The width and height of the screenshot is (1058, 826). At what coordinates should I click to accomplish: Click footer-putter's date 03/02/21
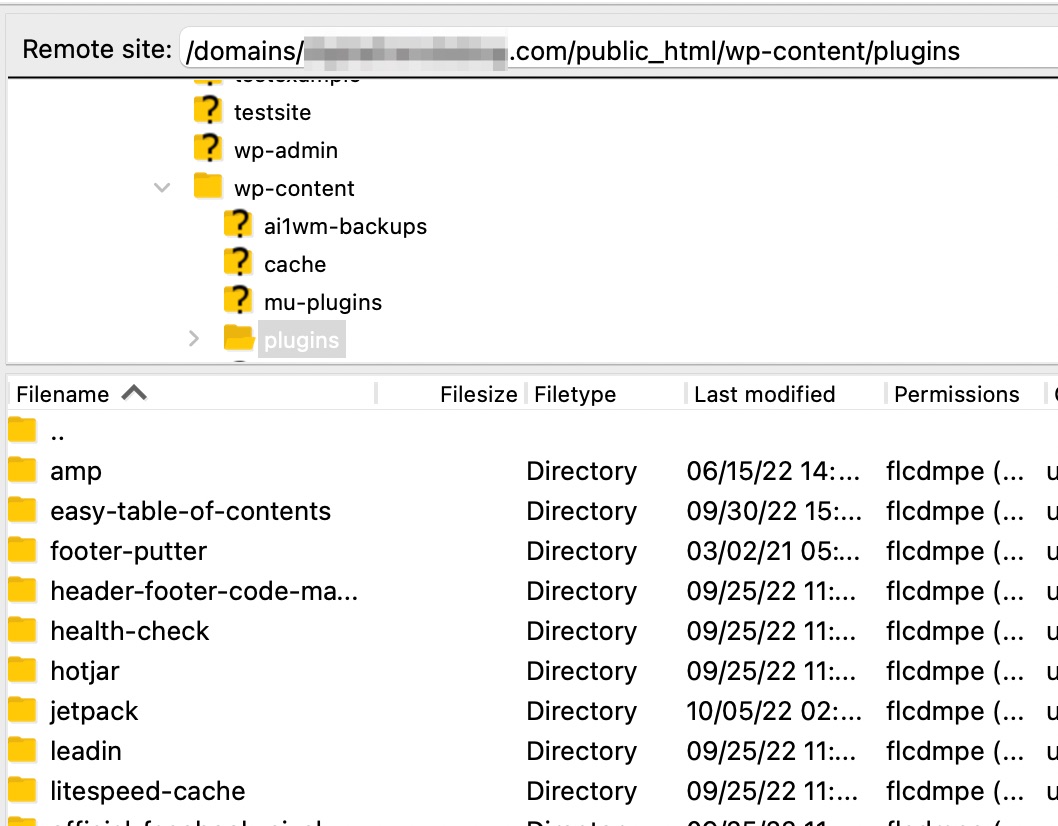coord(773,551)
